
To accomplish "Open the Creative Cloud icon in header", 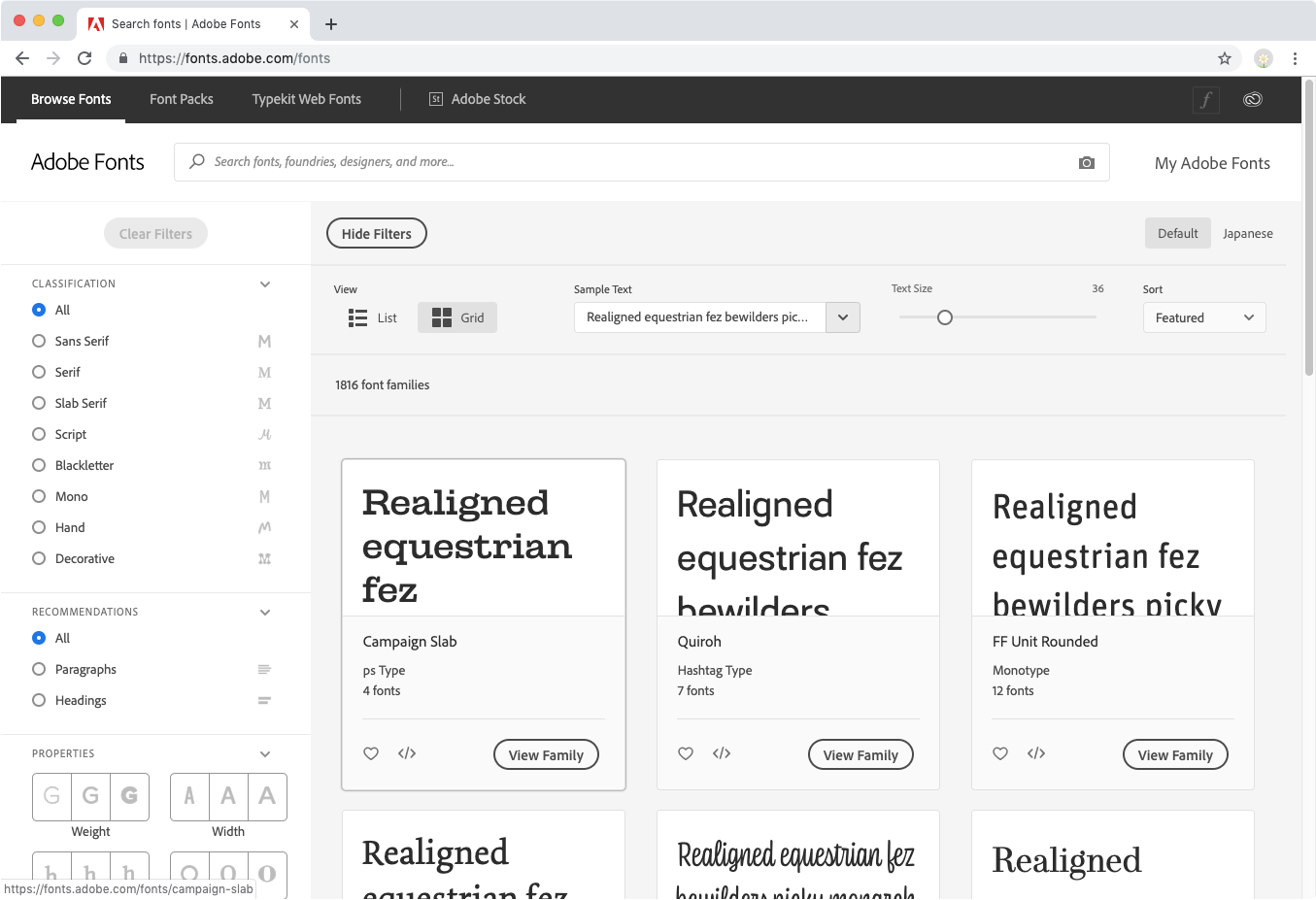I will (x=1253, y=99).
